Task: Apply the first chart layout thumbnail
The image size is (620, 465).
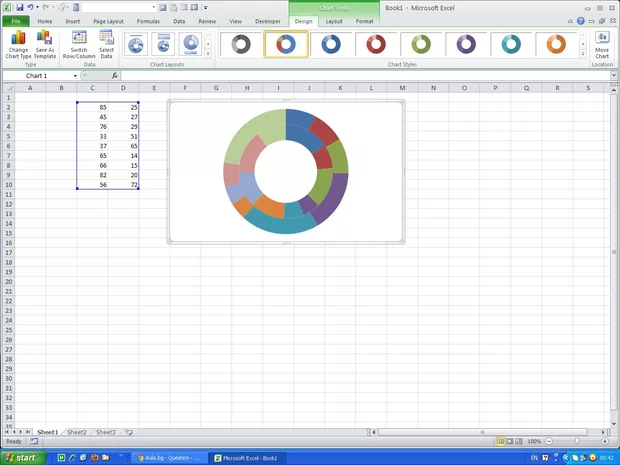Action: [136, 44]
